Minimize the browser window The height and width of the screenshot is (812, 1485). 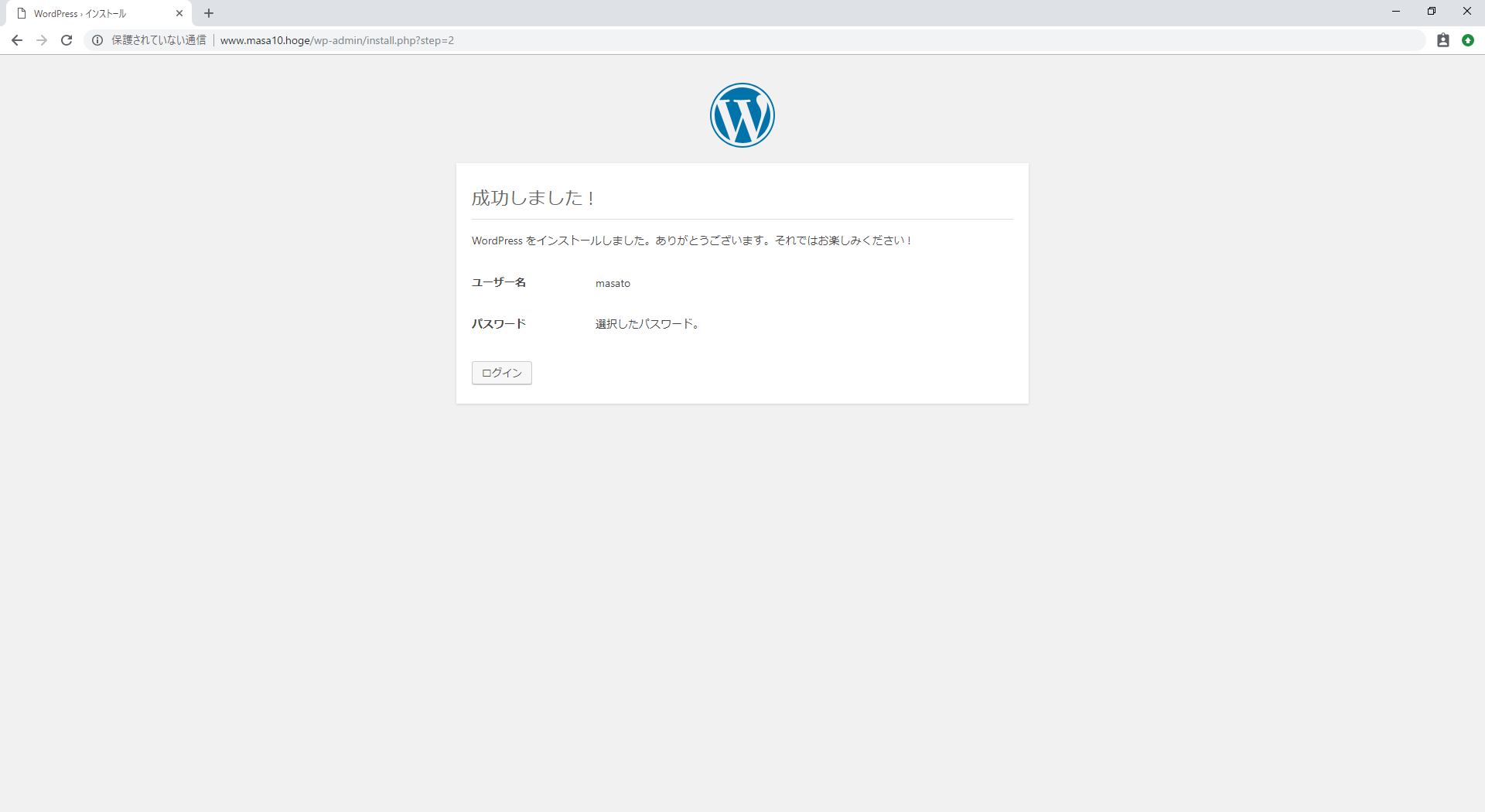(1396, 12)
